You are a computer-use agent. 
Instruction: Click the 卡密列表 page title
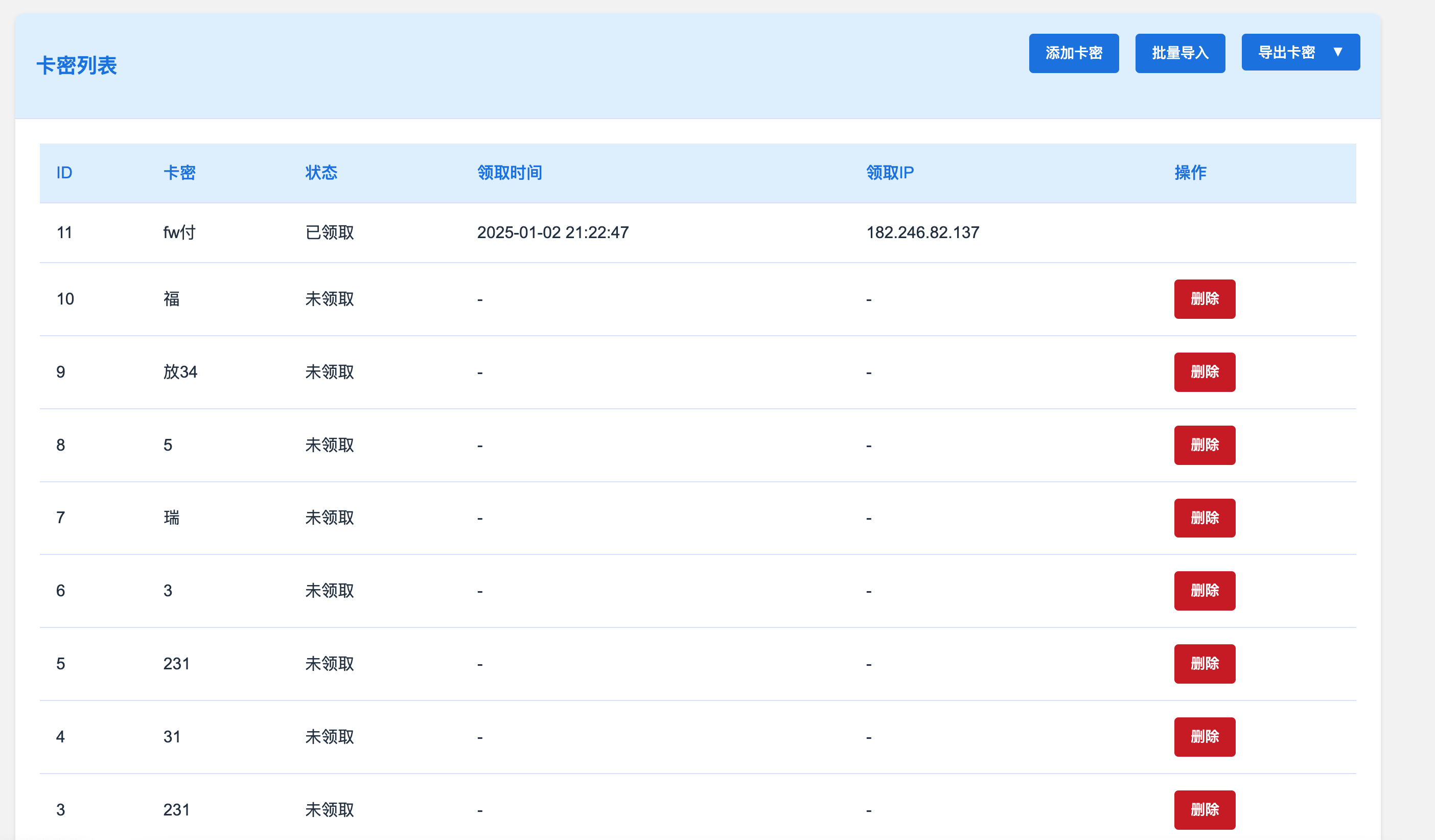tap(77, 65)
